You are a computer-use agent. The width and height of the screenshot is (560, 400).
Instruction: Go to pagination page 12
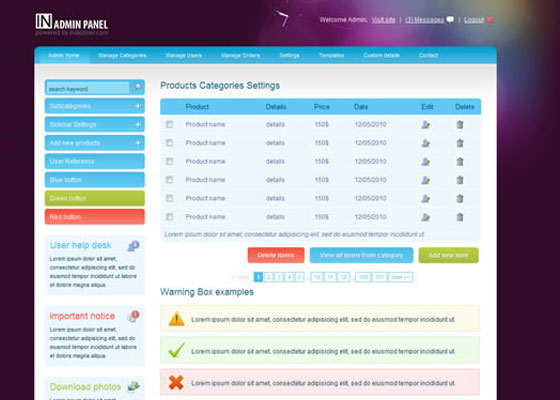click(344, 277)
